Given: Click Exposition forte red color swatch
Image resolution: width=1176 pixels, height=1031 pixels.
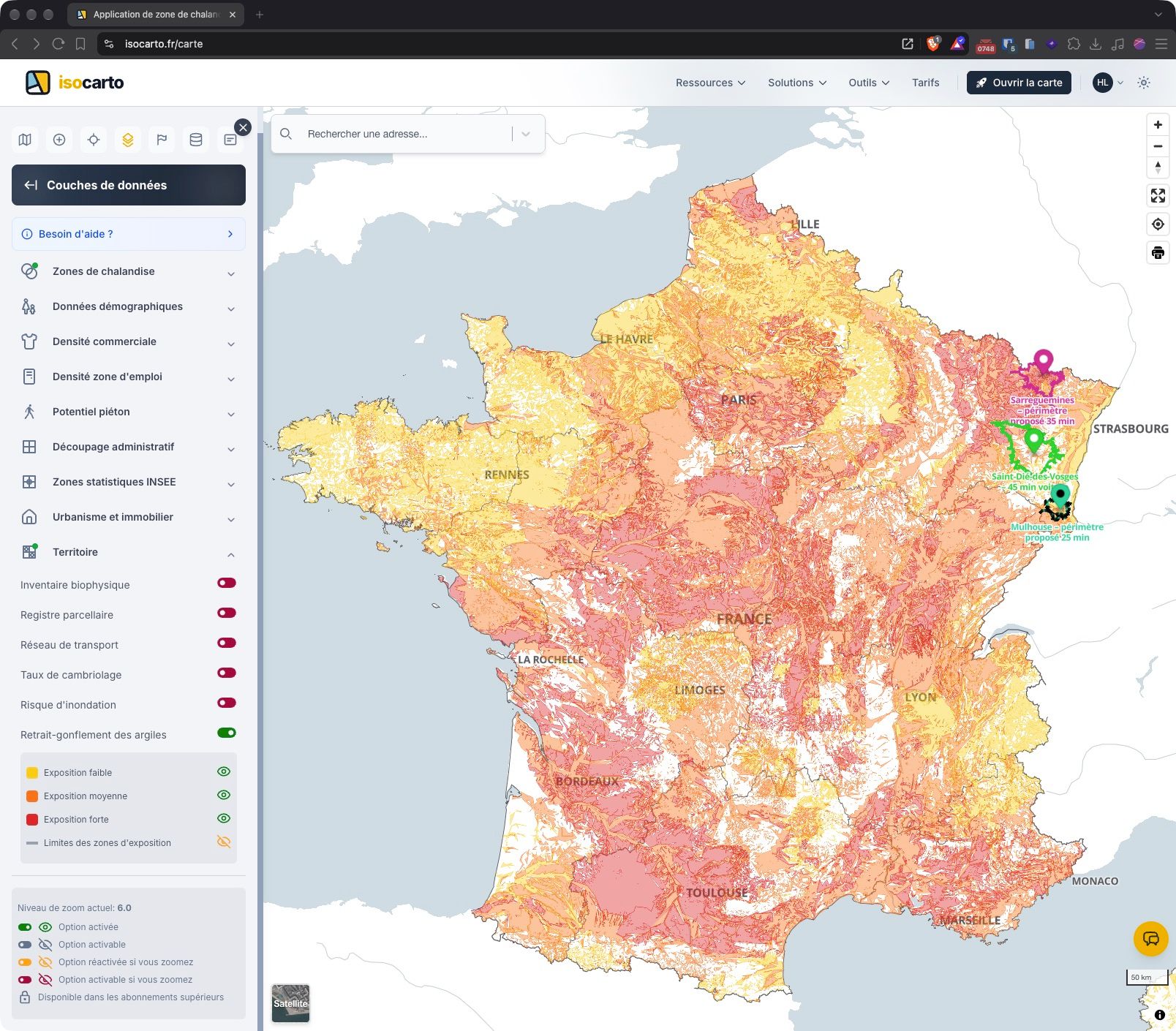Looking at the screenshot, I should [32, 820].
